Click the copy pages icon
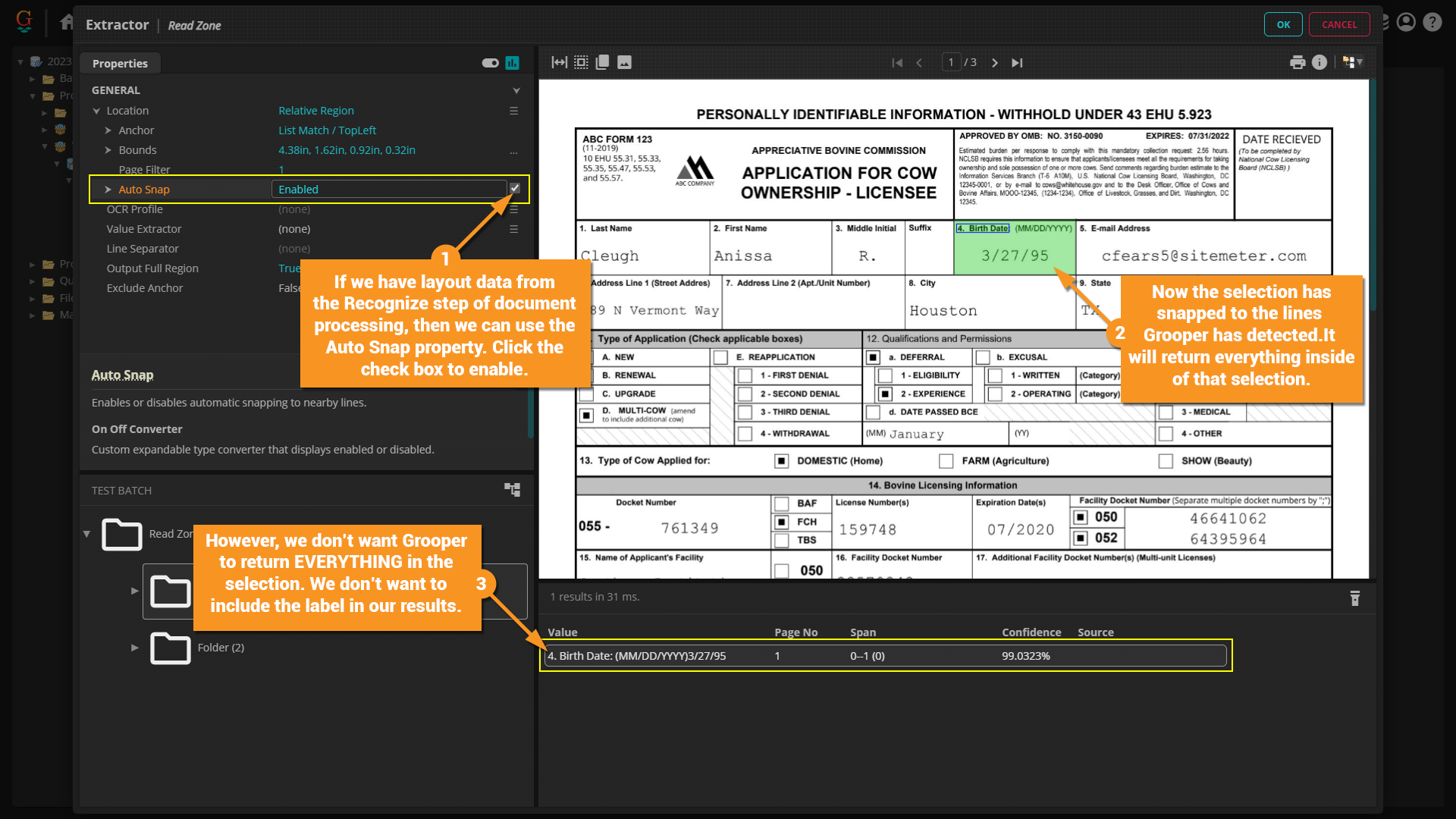 pyautogui.click(x=602, y=62)
